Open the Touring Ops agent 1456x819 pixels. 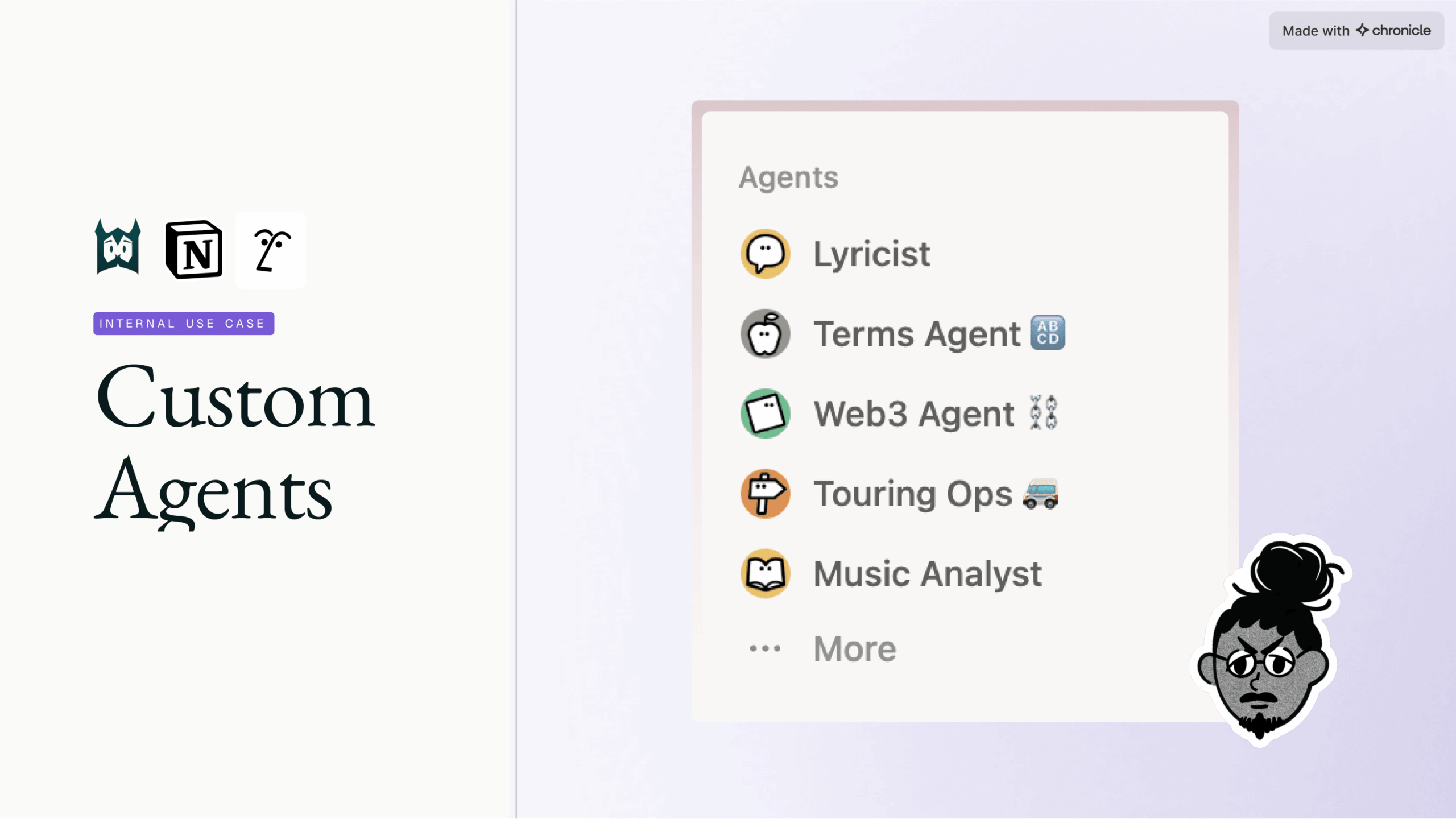[x=912, y=493]
